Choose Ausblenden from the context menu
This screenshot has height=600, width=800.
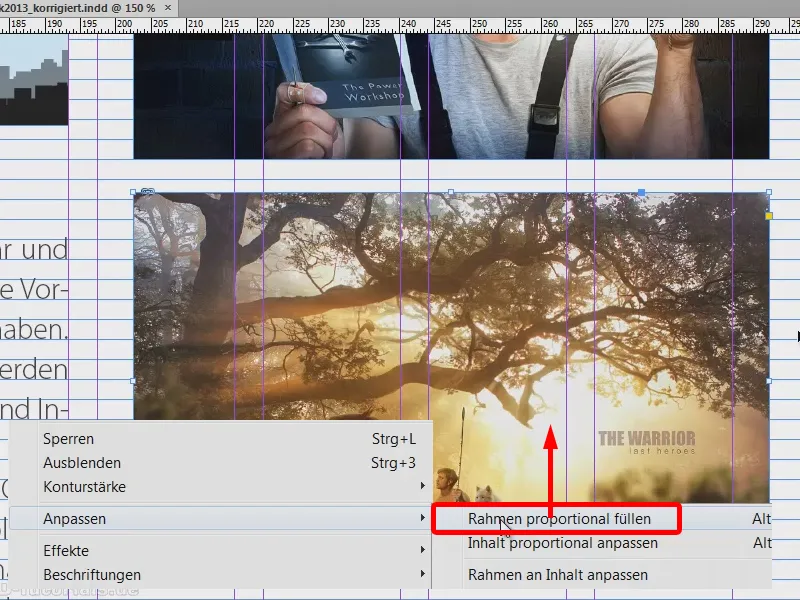pyautogui.click(x=82, y=463)
